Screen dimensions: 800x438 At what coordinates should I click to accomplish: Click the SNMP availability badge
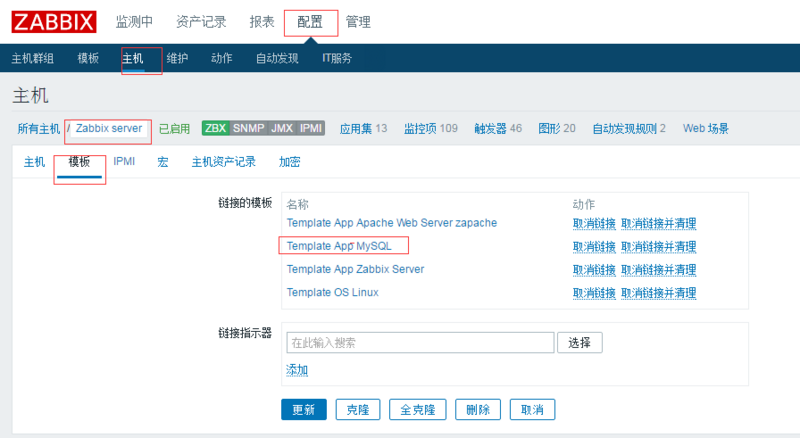pyautogui.click(x=248, y=128)
